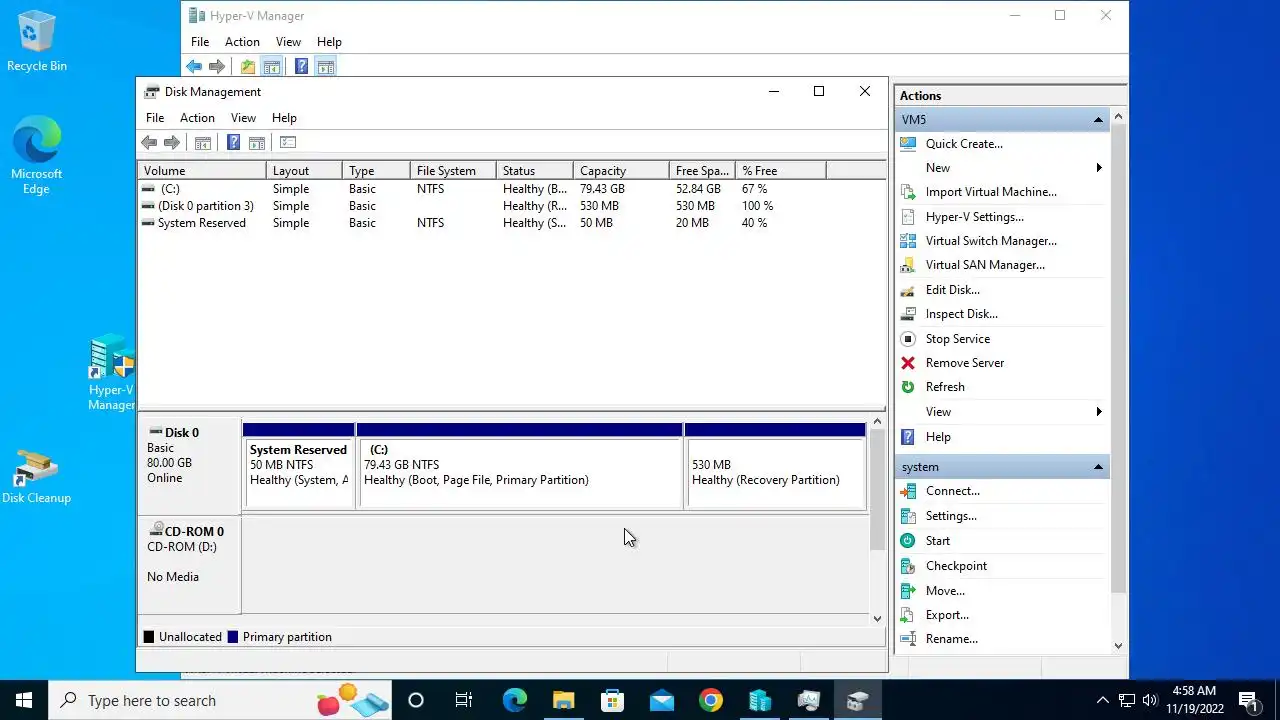
Task: Open File menu in Hyper-V Manager
Action: point(200,42)
